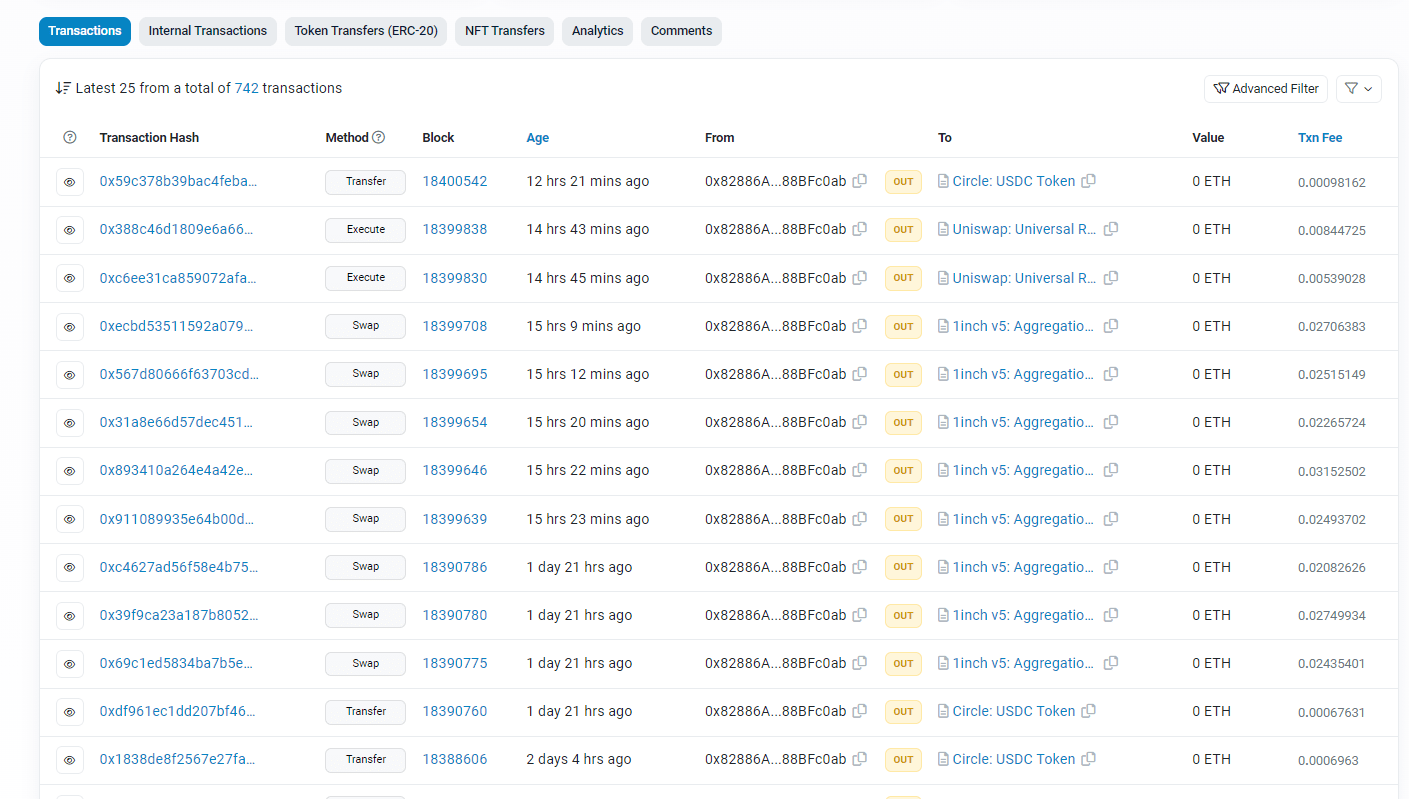The image size is (1409, 799).
Task: Preview transaction 0x31a8e66d57dec451 with eye icon
Action: click(x=70, y=423)
